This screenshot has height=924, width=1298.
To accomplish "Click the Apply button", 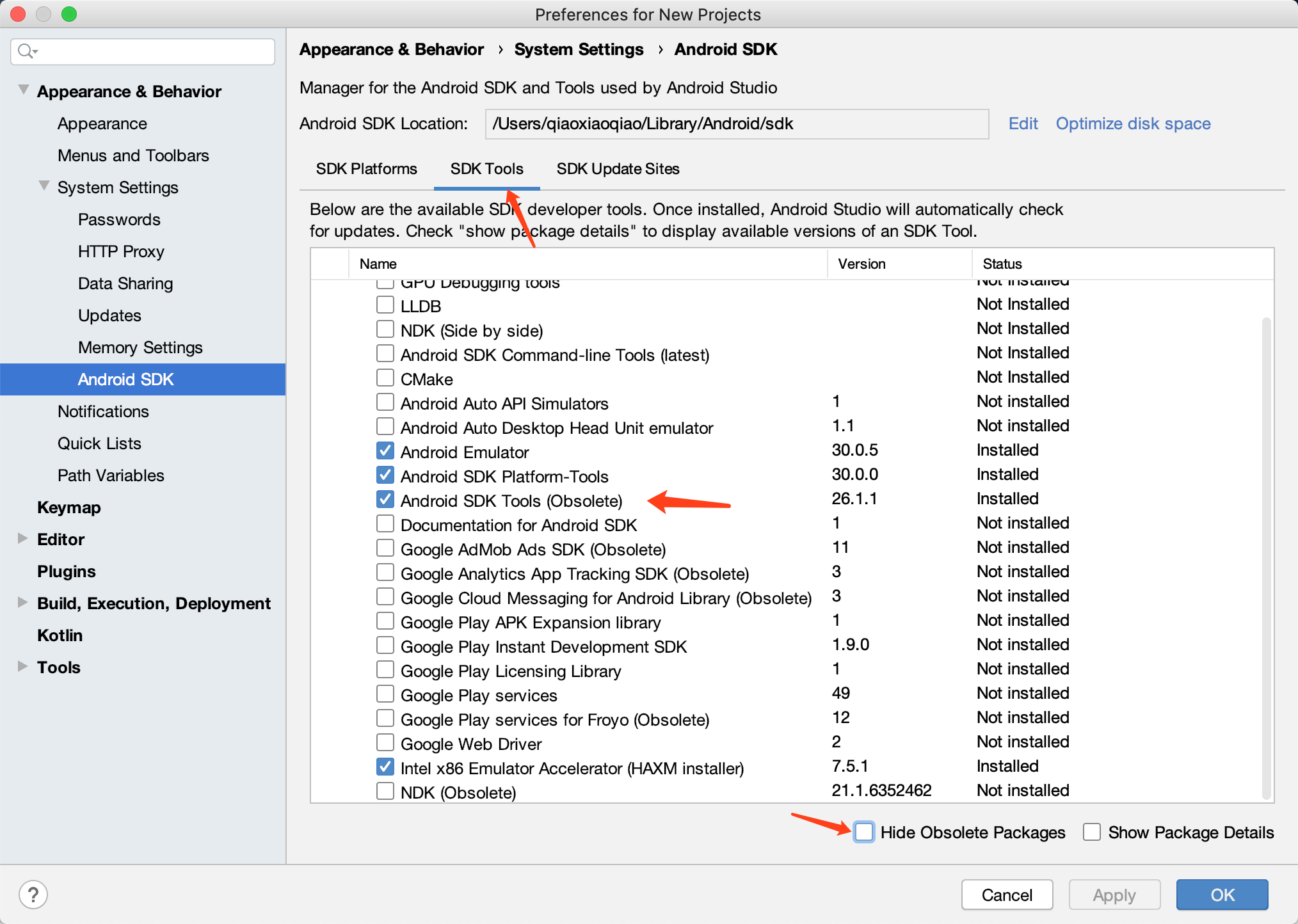I will pos(1114,895).
